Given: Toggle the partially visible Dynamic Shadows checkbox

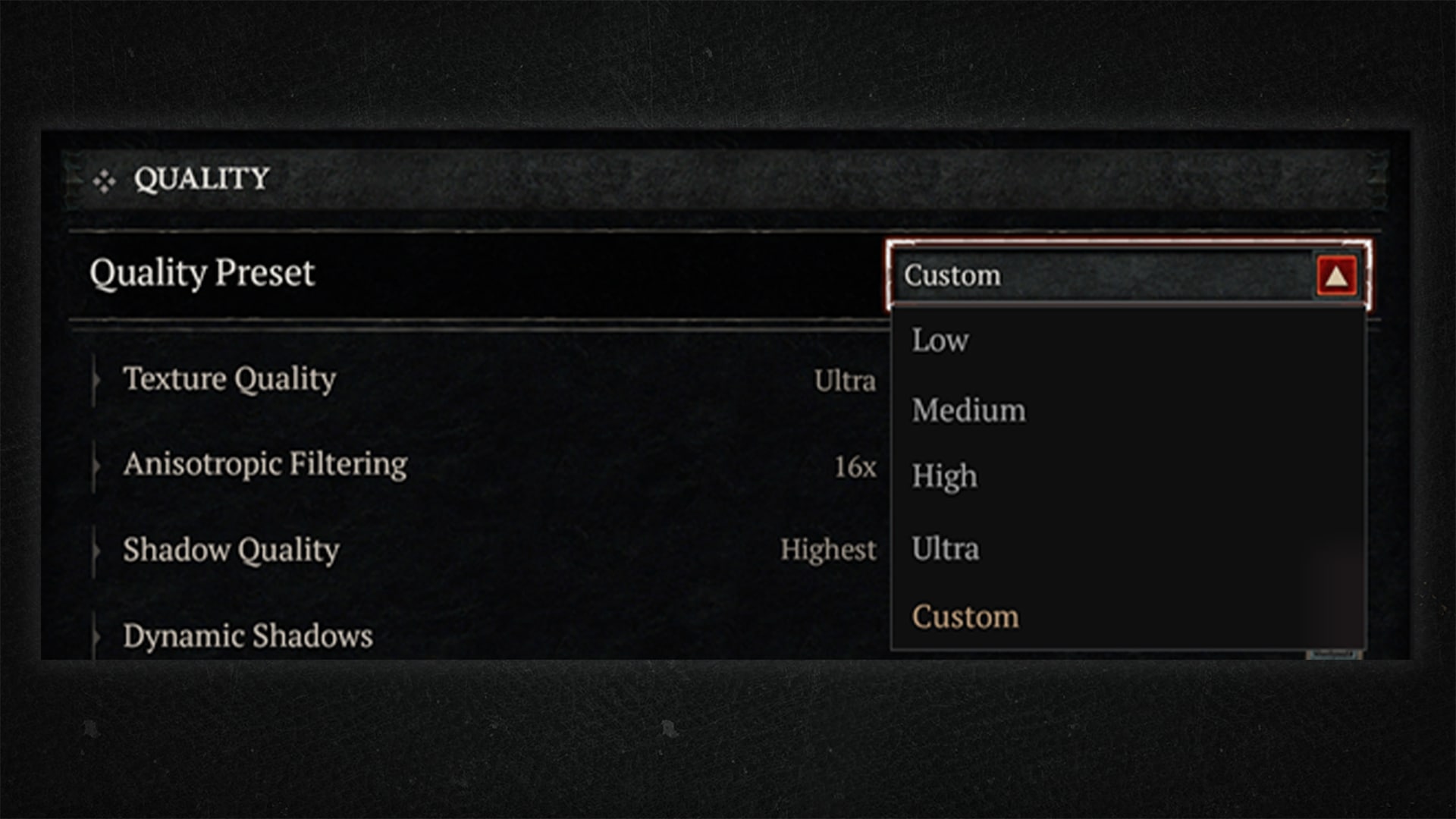Looking at the screenshot, I should click(x=1334, y=654).
